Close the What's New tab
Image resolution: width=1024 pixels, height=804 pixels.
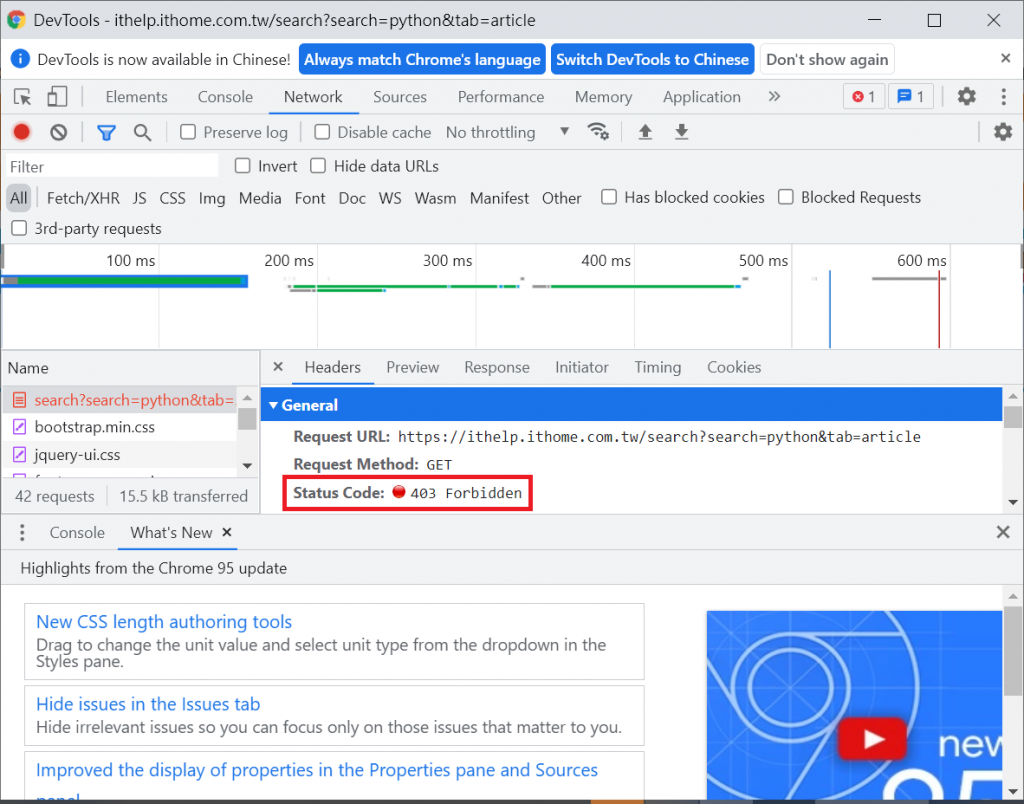[x=227, y=532]
